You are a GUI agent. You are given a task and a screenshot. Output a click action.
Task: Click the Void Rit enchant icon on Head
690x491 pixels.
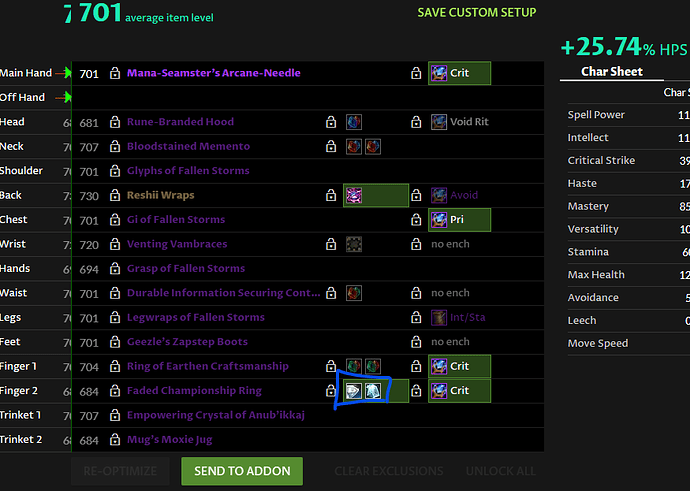point(439,122)
